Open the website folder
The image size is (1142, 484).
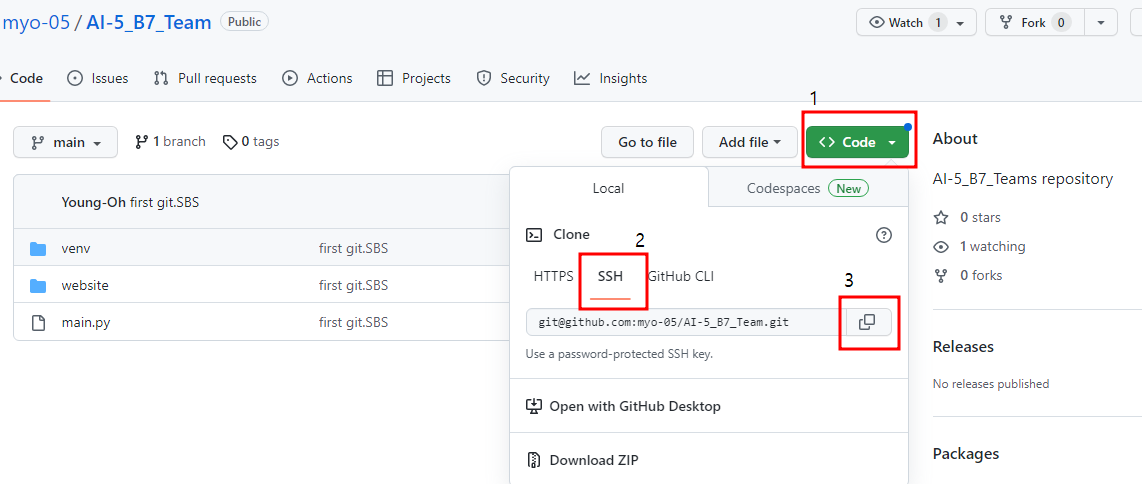(x=84, y=285)
